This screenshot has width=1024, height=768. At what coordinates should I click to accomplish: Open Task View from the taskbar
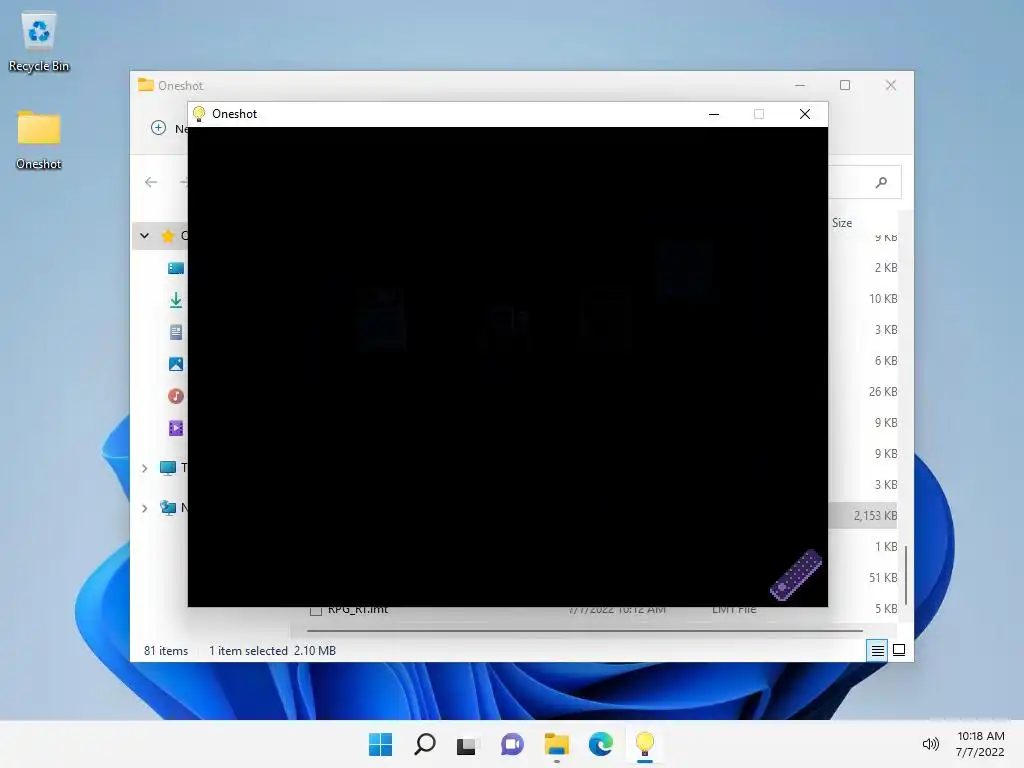coord(468,744)
